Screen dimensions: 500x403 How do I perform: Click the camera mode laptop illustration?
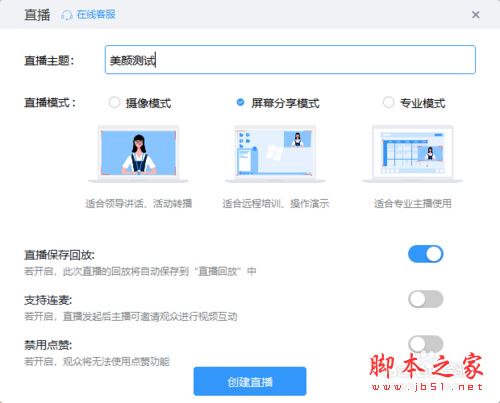coord(138,154)
